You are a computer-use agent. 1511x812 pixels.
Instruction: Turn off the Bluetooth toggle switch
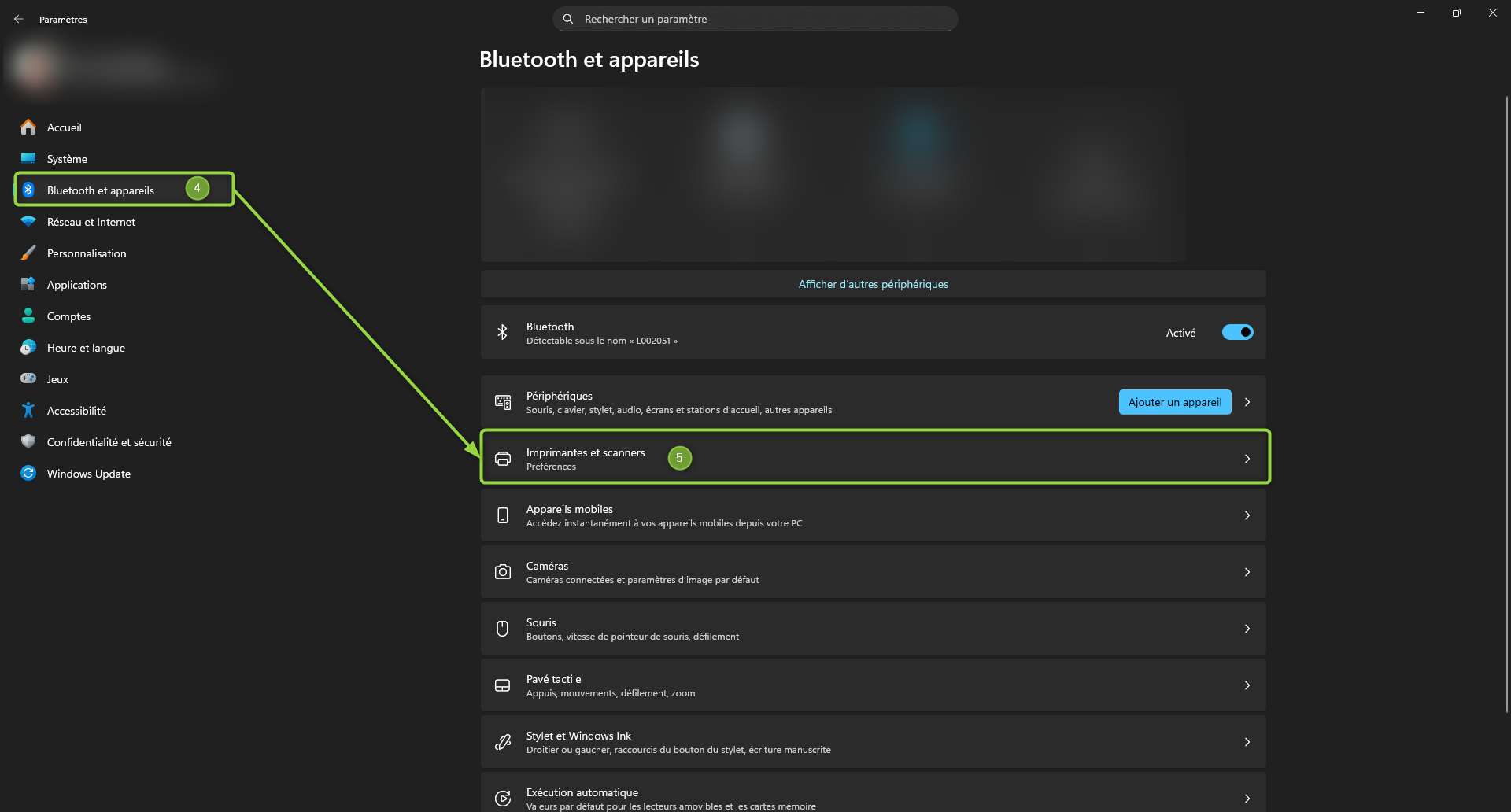[1237, 332]
